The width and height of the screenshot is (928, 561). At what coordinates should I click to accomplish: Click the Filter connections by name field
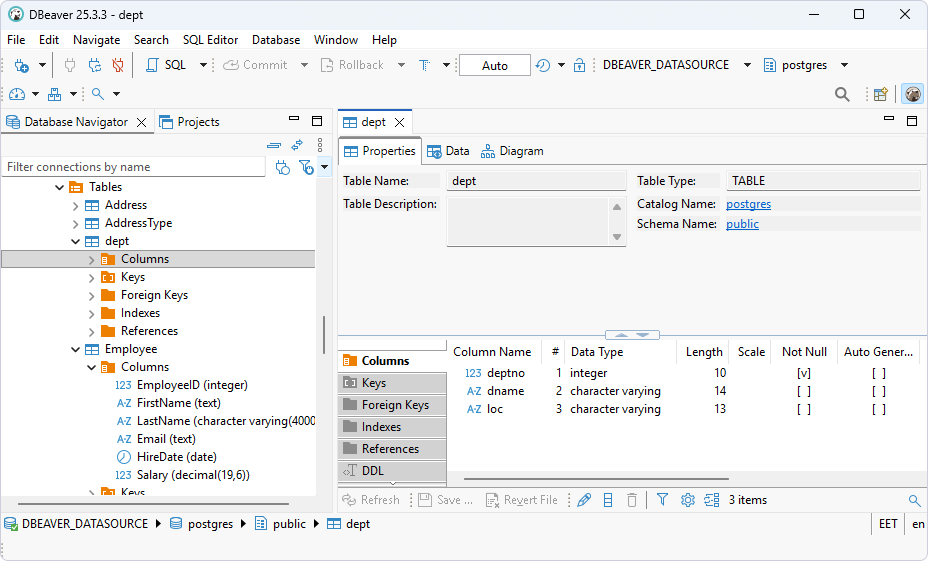(x=134, y=167)
